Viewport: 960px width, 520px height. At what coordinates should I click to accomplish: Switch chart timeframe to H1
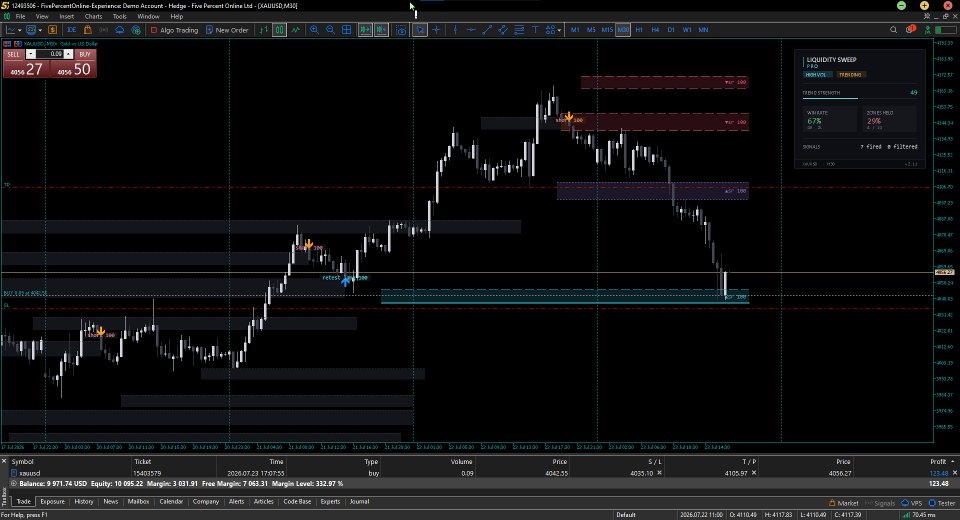[x=639, y=29]
